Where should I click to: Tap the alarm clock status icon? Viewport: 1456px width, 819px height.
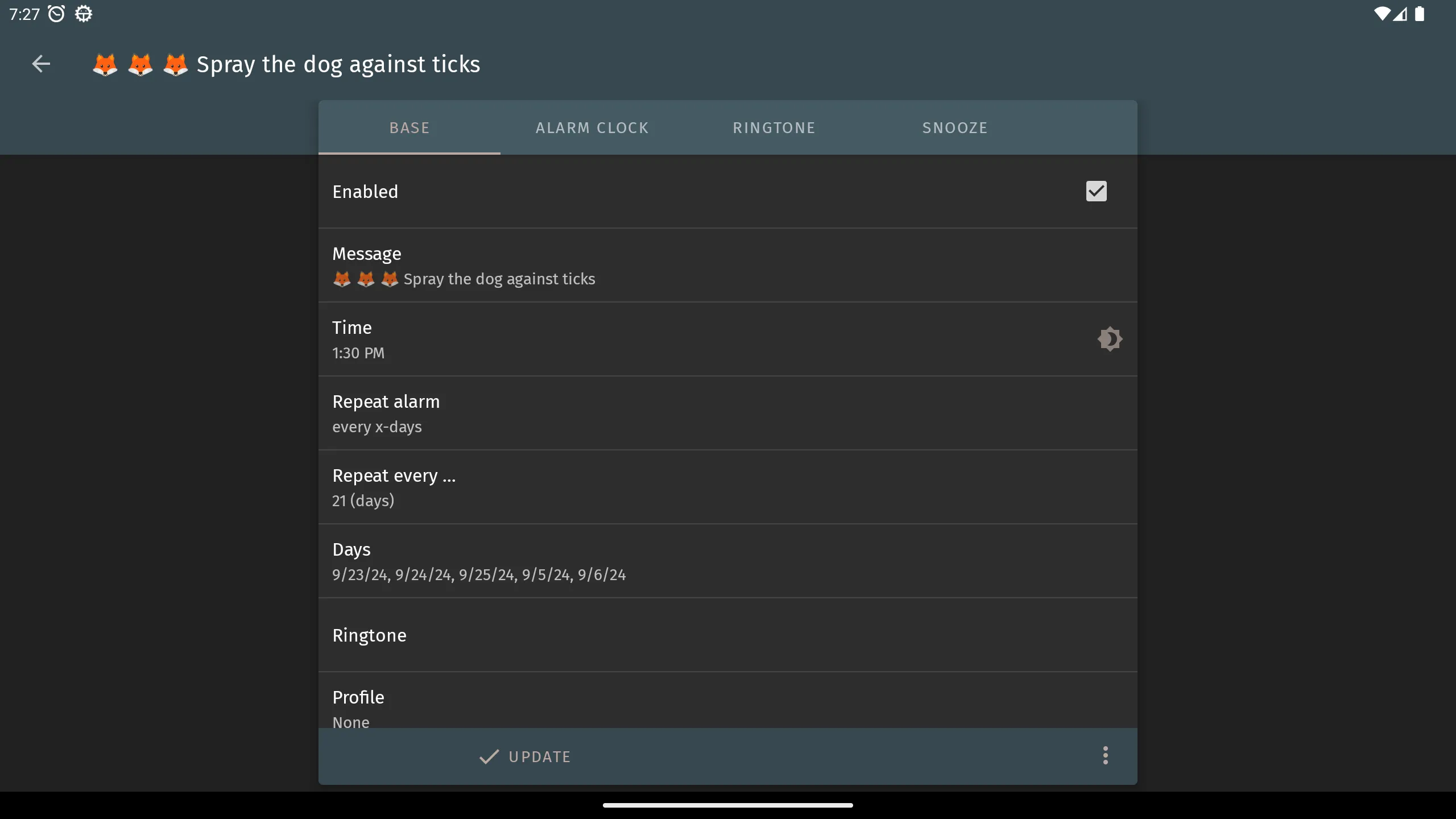[x=56, y=14]
